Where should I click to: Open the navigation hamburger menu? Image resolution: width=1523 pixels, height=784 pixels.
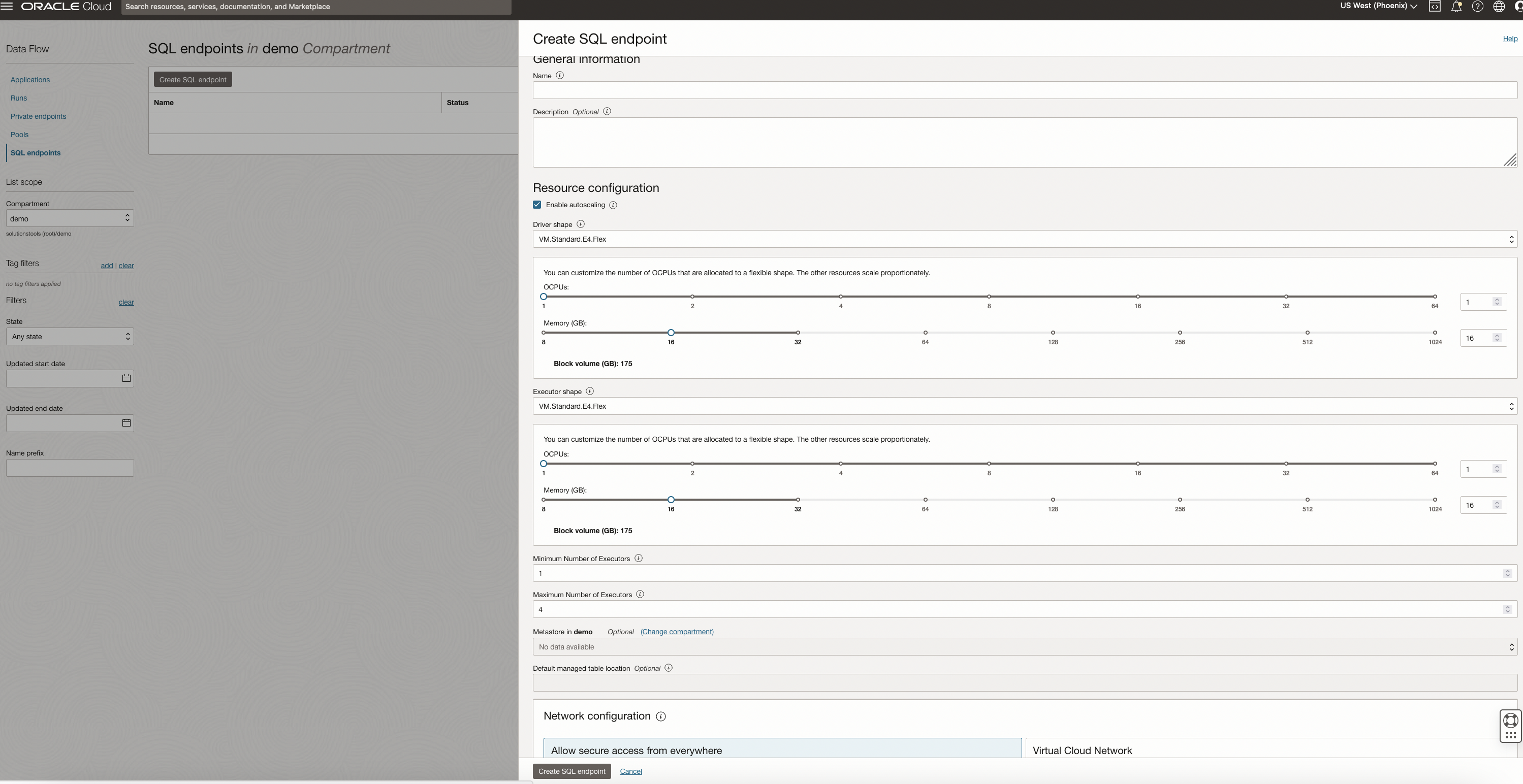click(8, 7)
